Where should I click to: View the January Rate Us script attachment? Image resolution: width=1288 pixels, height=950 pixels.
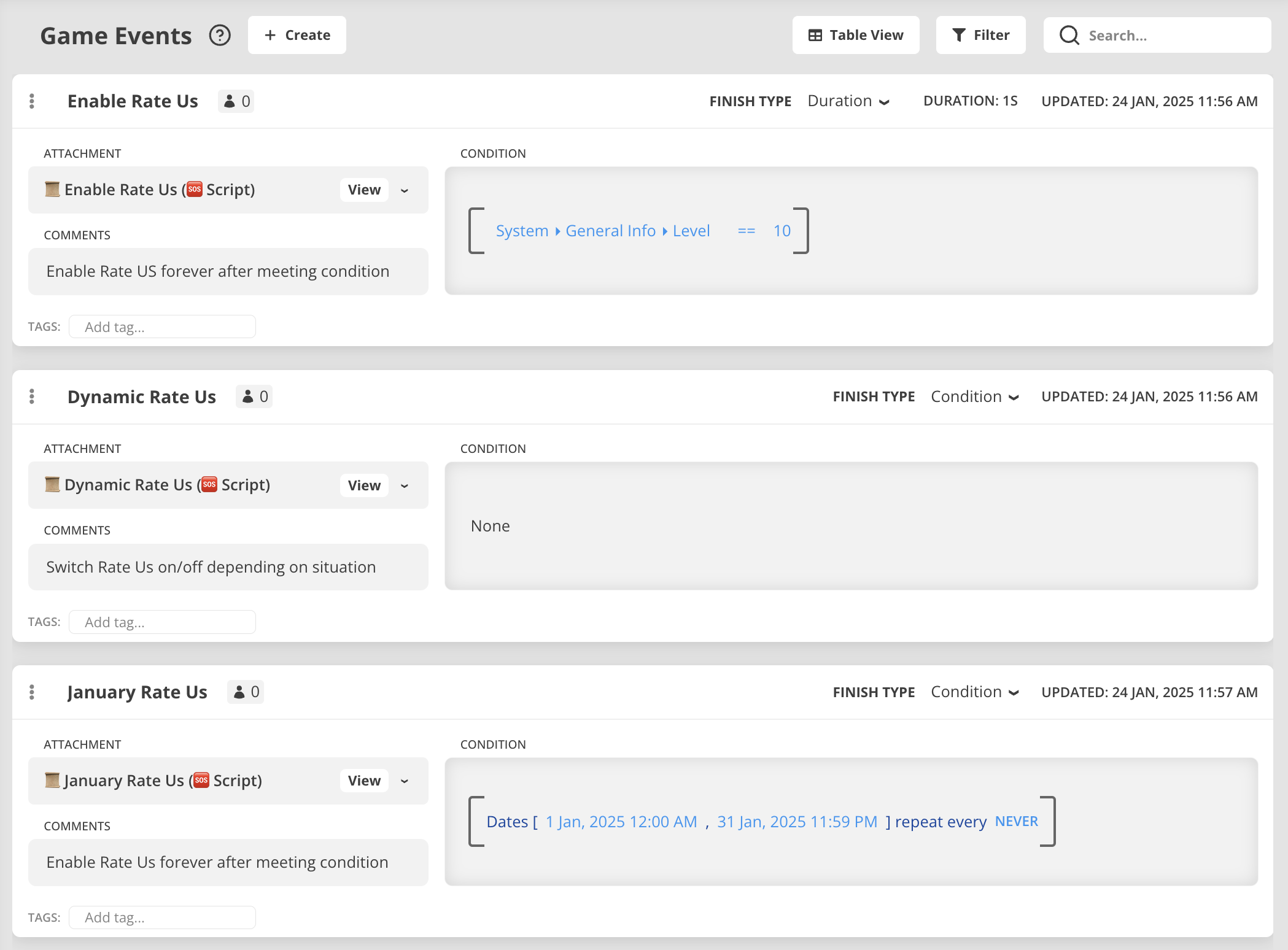pos(364,781)
